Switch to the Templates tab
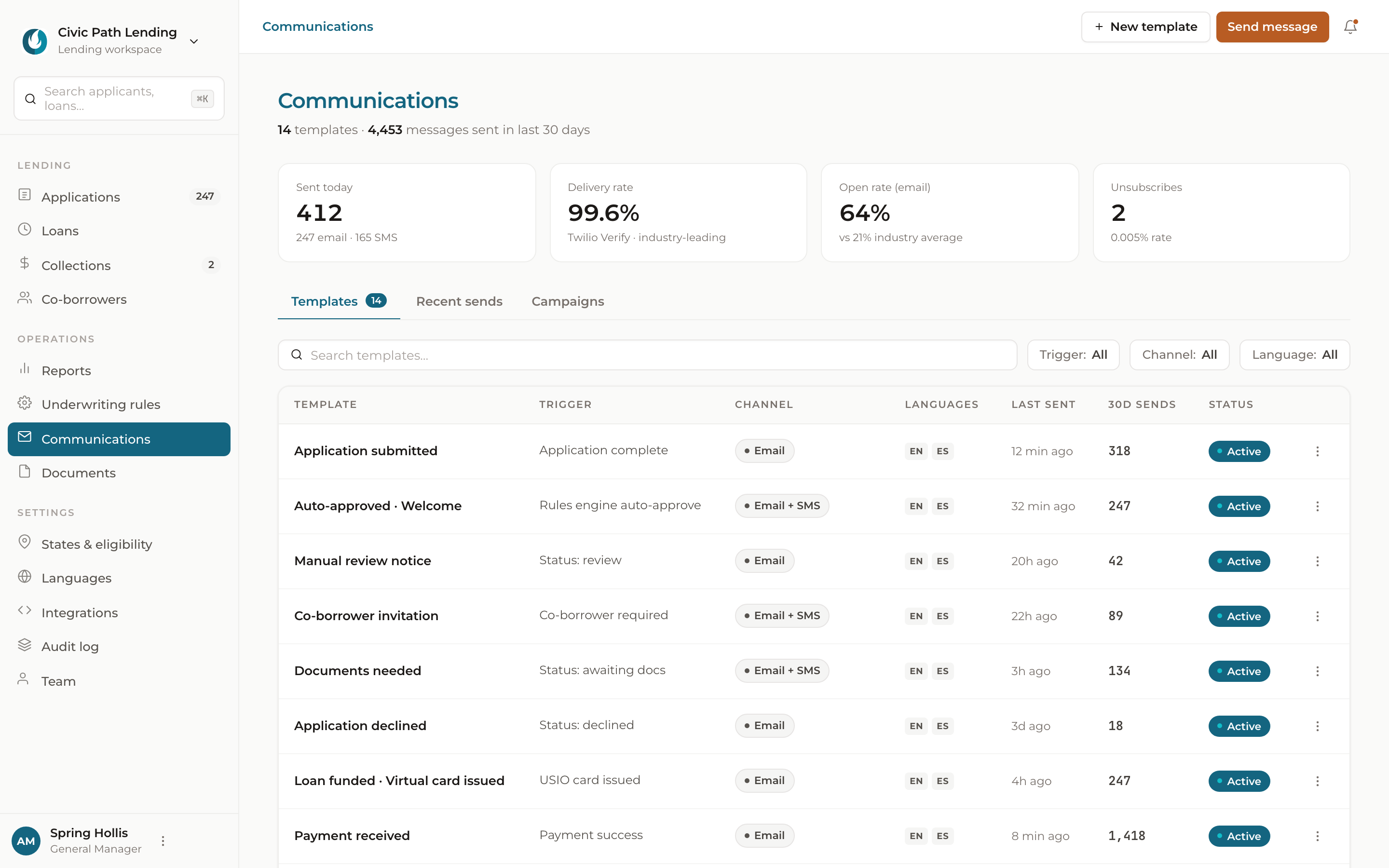1389x868 pixels. coord(339,301)
